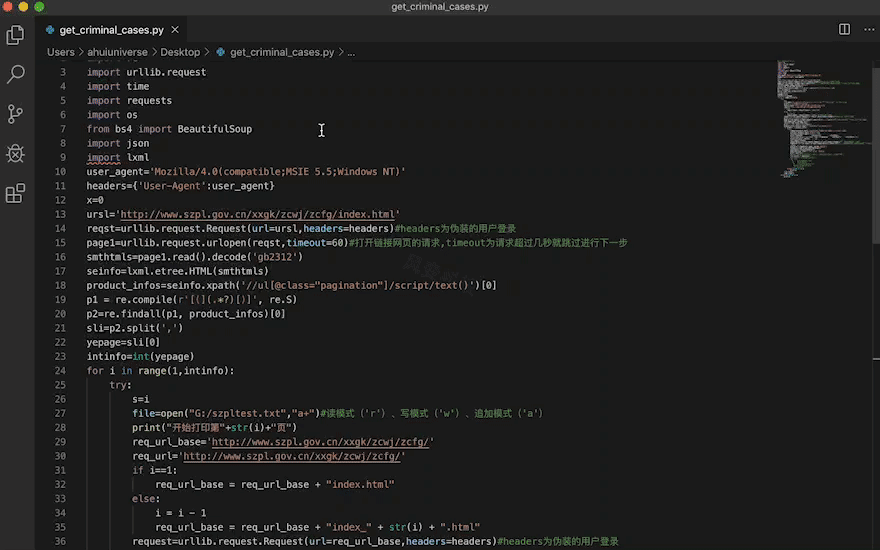Click the window title get_criminal_cases.py
Image resolution: width=880 pixels, height=550 pixels.
point(440,7)
